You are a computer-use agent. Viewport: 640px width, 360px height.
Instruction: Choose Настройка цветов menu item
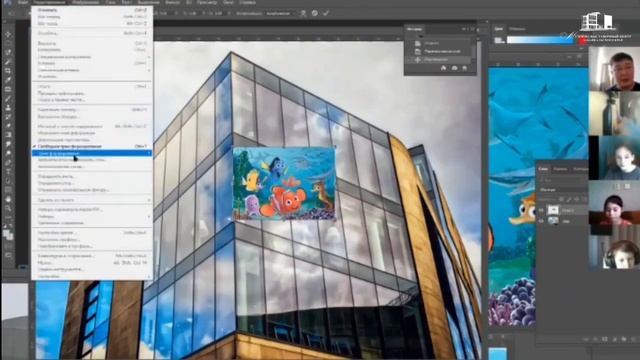(x=92, y=233)
